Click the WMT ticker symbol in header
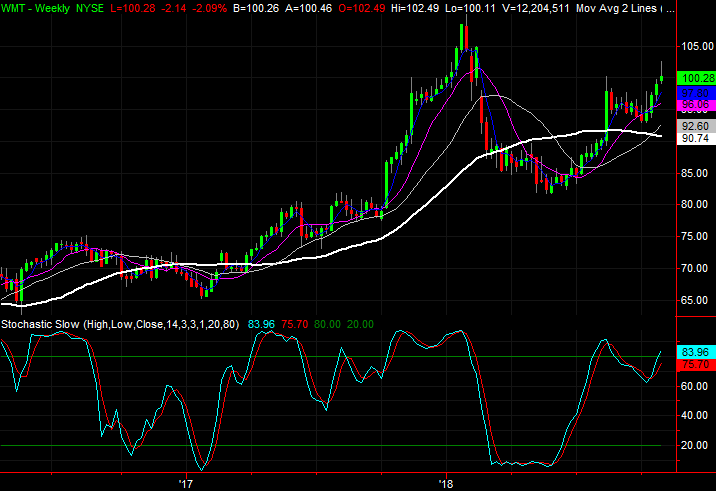The image size is (716, 491). (15, 8)
